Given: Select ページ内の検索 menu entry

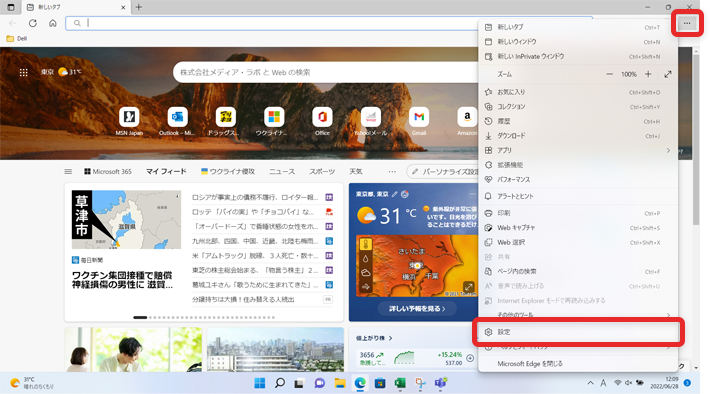Looking at the screenshot, I should [578, 271].
